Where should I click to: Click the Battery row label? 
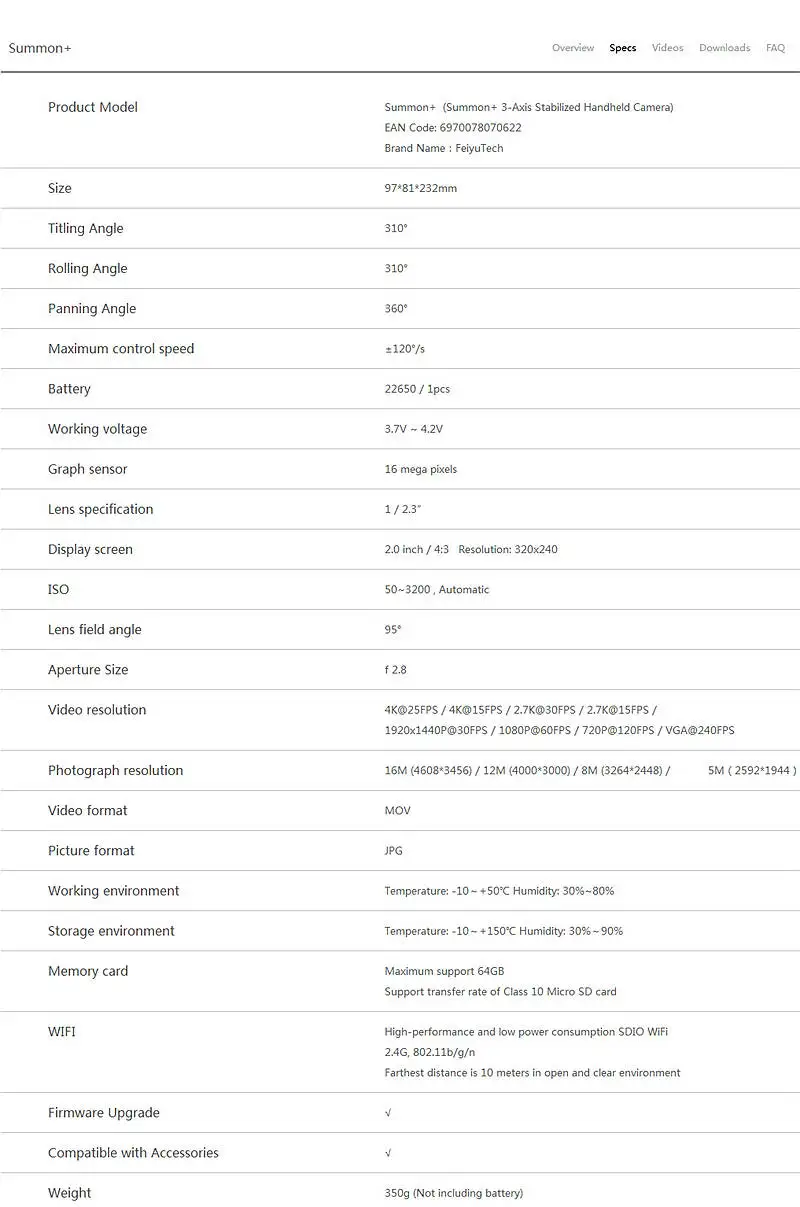tap(69, 389)
